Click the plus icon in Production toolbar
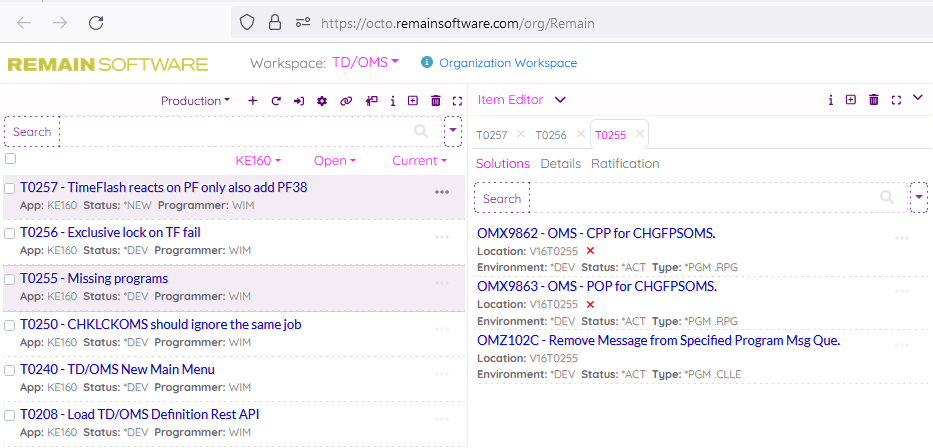The height and width of the screenshot is (448, 933). pyautogui.click(x=253, y=101)
